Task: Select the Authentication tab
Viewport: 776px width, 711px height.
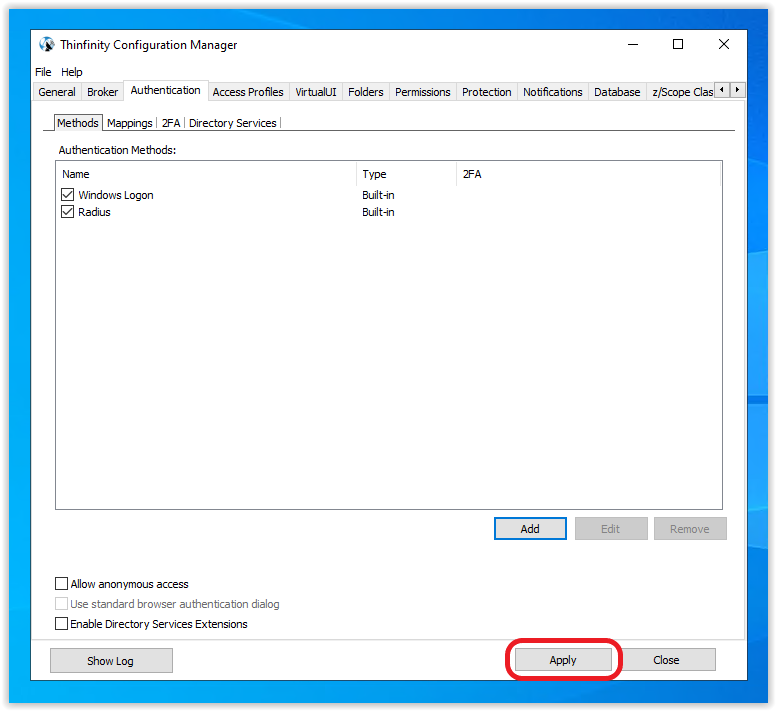Action: tap(165, 91)
